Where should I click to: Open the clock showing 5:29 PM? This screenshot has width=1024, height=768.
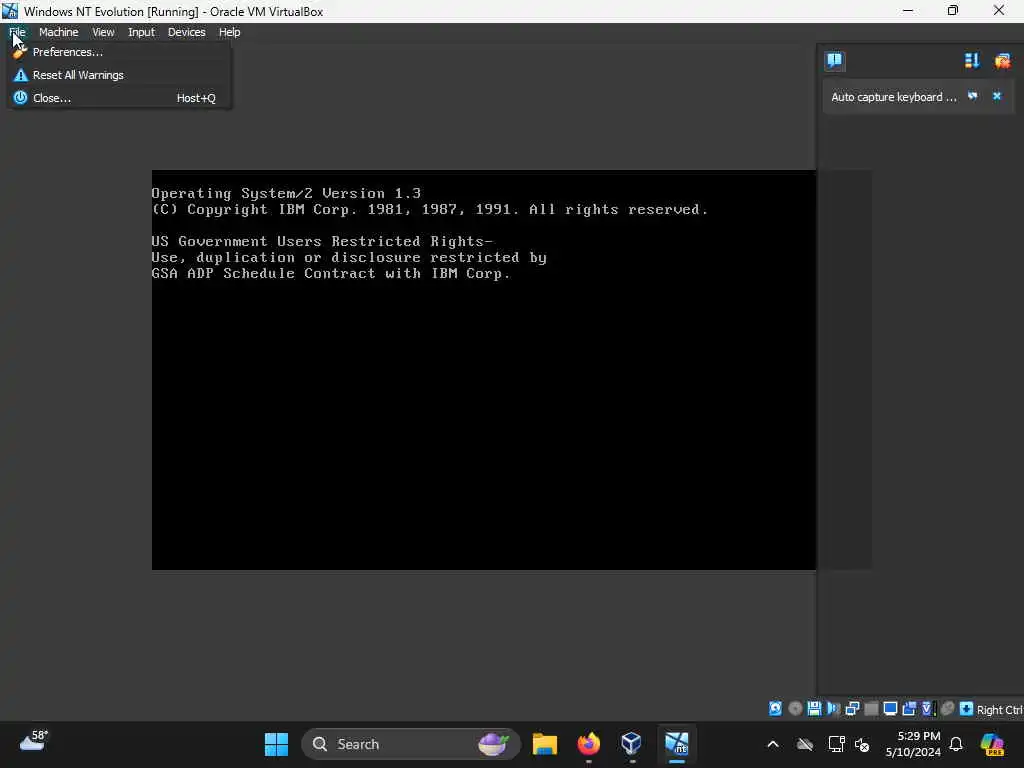click(913, 744)
